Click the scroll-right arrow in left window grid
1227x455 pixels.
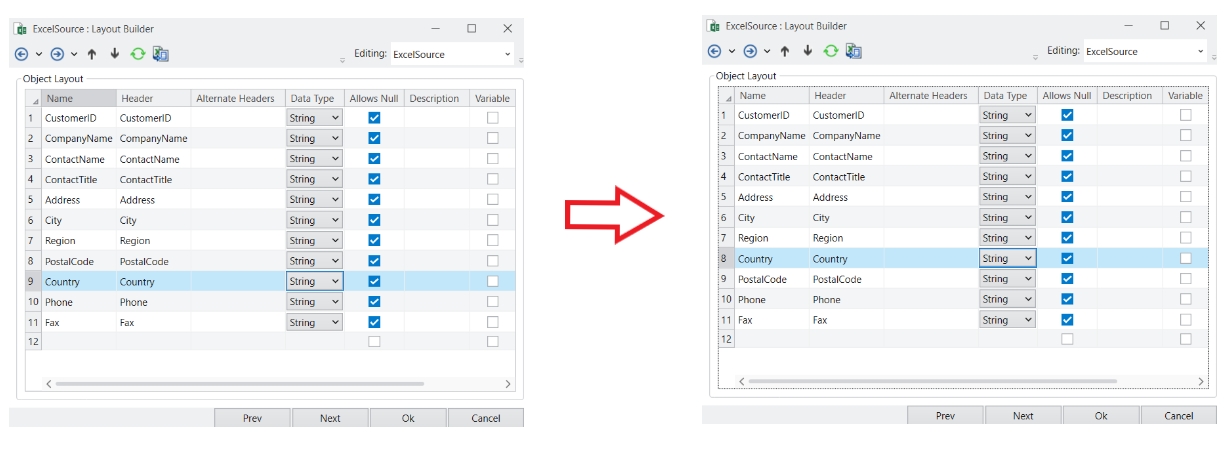[507, 384]
